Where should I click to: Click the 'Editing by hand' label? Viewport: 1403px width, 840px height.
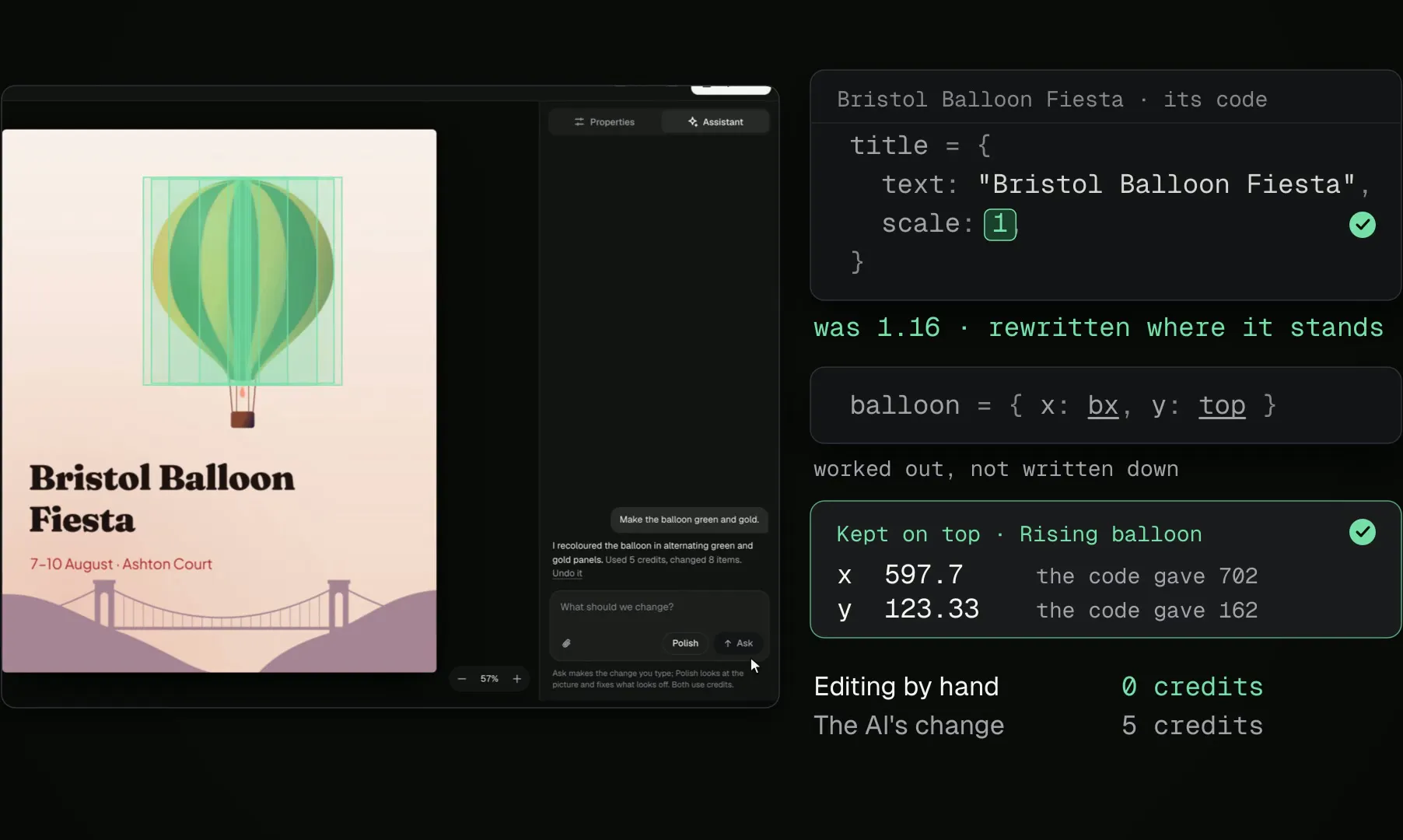coord(906,687)
